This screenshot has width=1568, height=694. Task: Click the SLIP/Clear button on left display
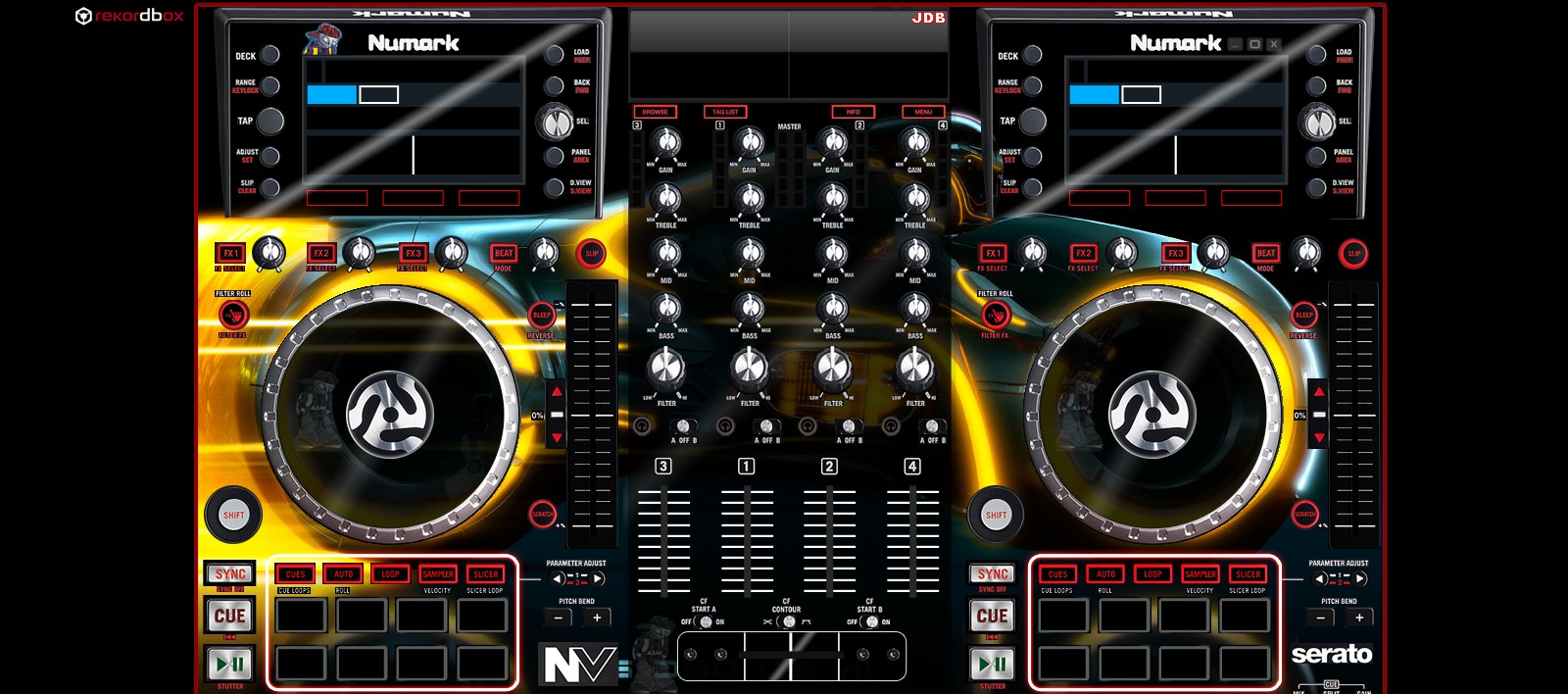[x=270, y=187]
